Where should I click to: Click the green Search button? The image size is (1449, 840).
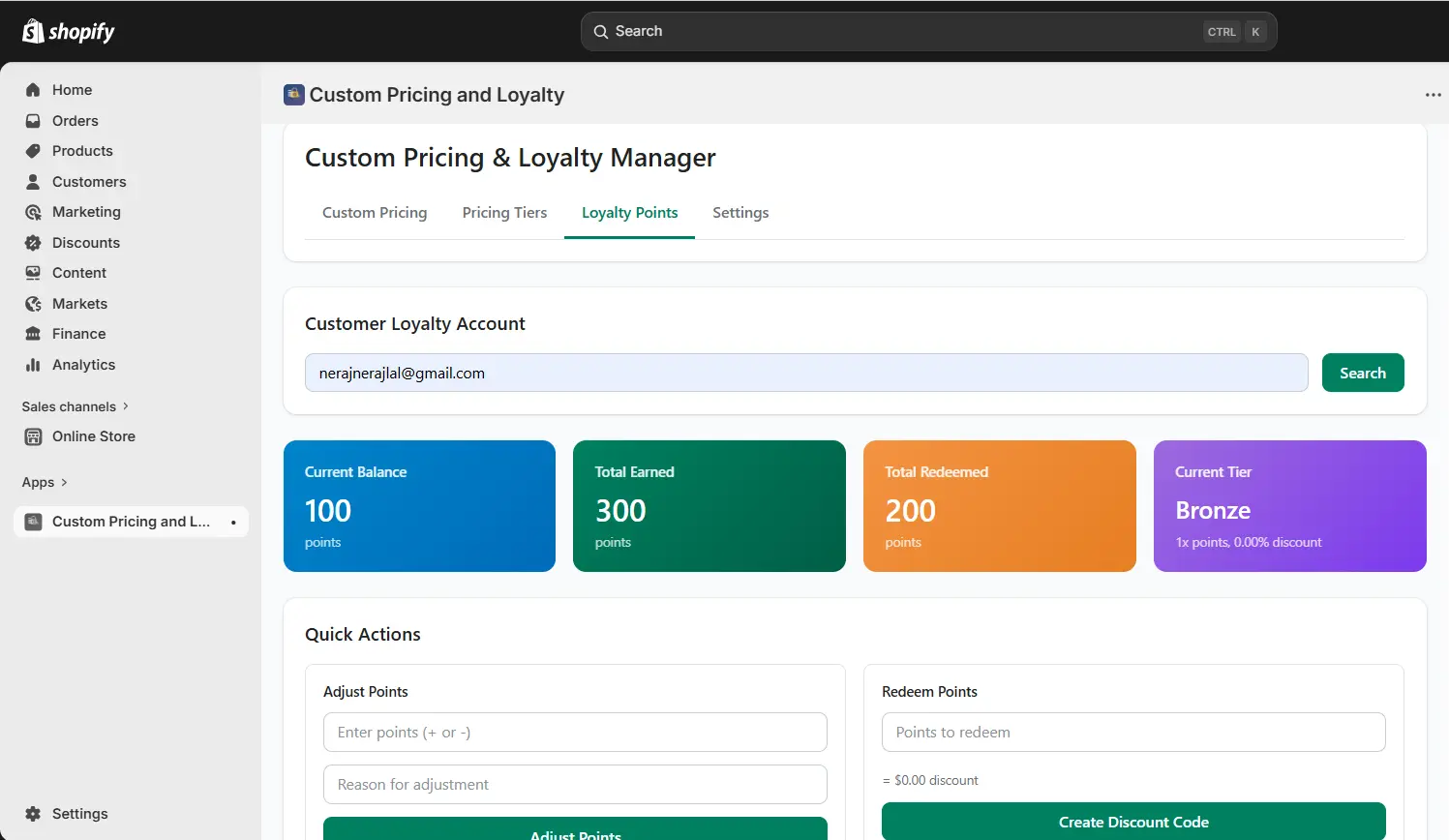pyautogui.click(x=1362, y=373)
